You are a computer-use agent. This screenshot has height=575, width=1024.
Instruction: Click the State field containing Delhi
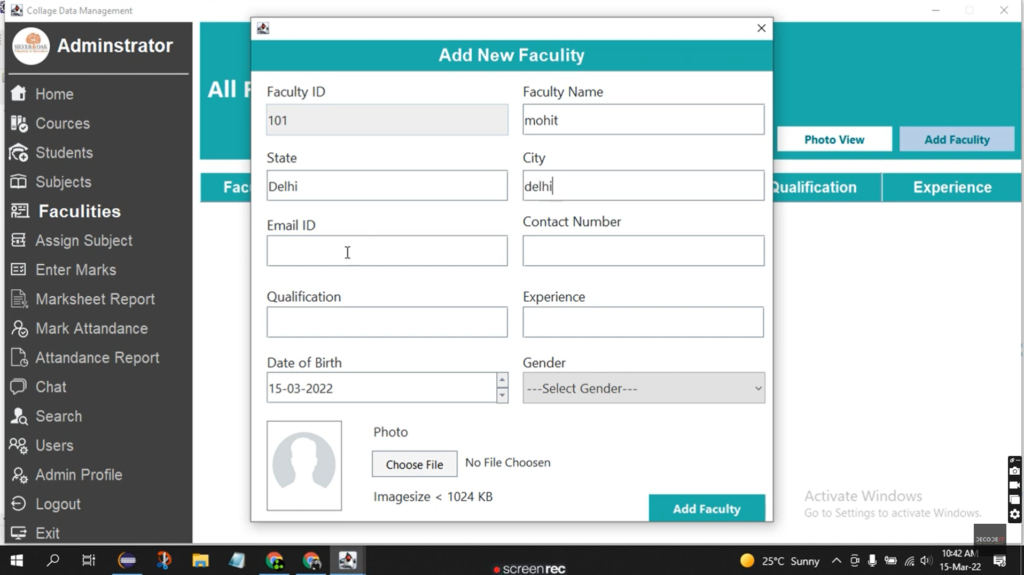(x=387, y=186)
